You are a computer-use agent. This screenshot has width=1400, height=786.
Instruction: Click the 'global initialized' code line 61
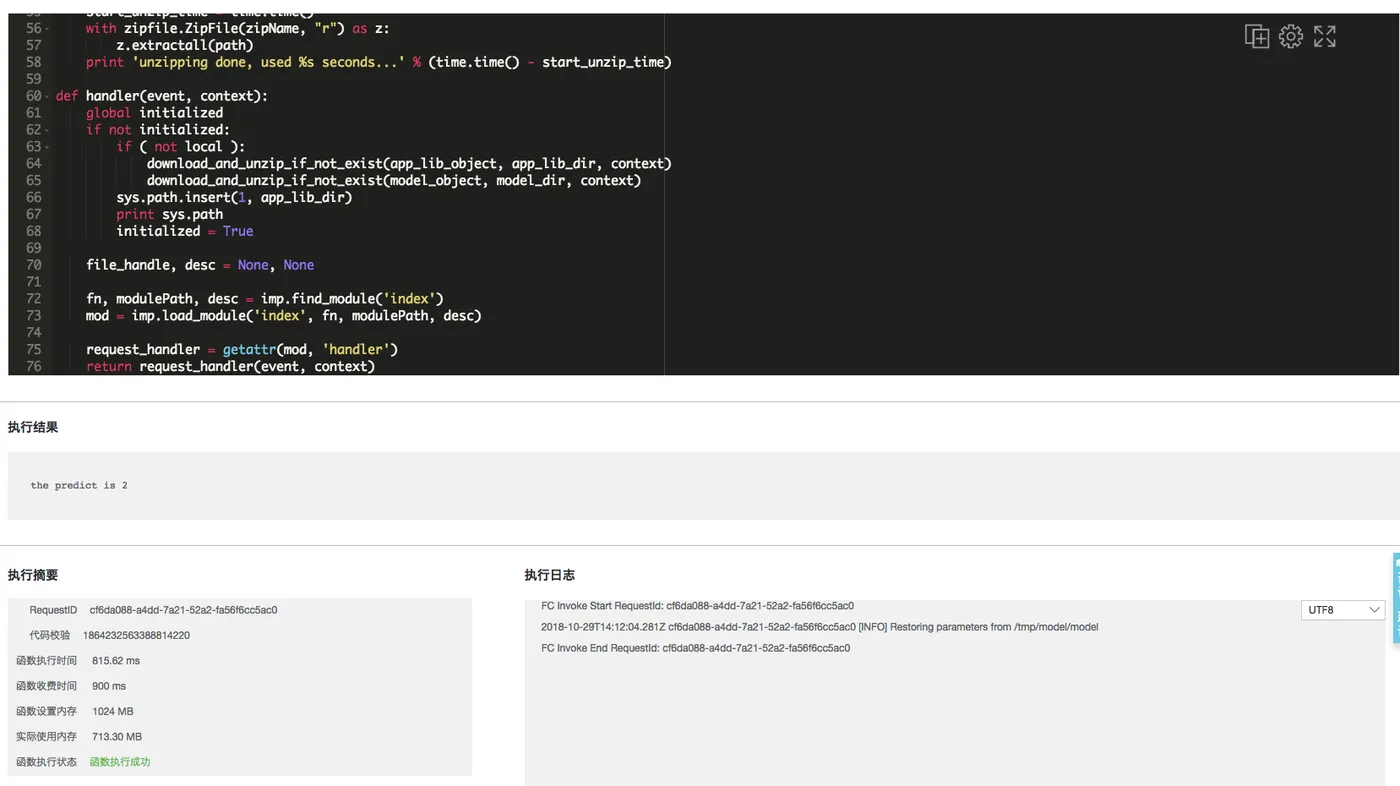point(154,113)
